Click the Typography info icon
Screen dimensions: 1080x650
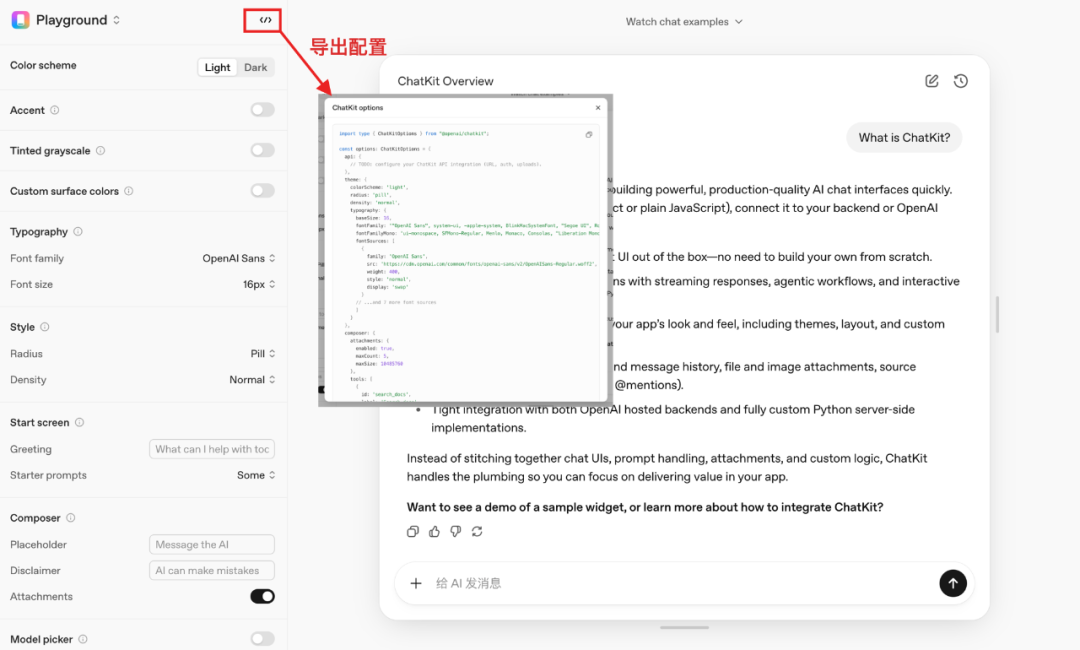pyautogui.click(x=78, y=232)
